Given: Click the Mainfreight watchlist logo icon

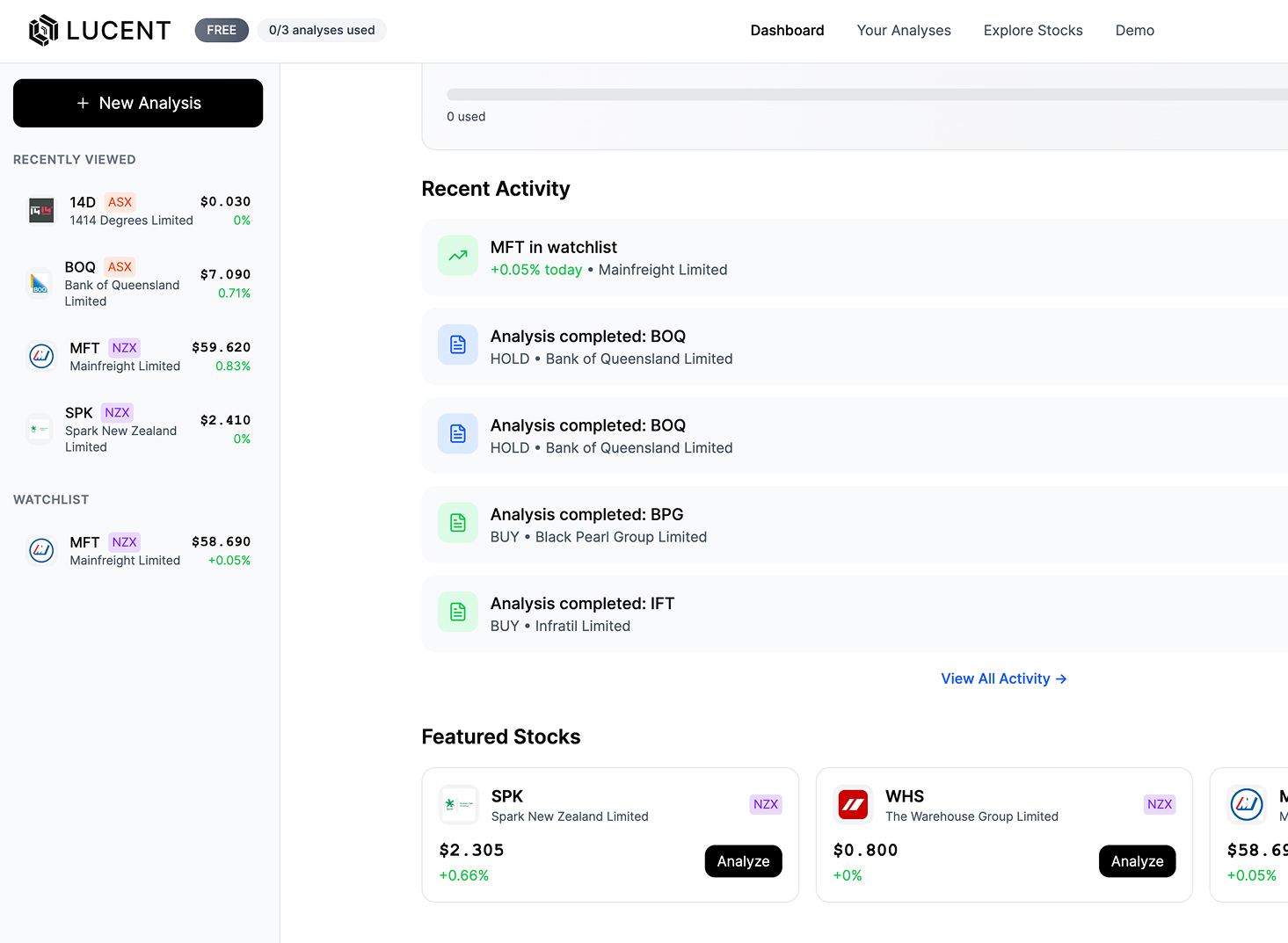Looking at the screenshot, I should (41, 550).
